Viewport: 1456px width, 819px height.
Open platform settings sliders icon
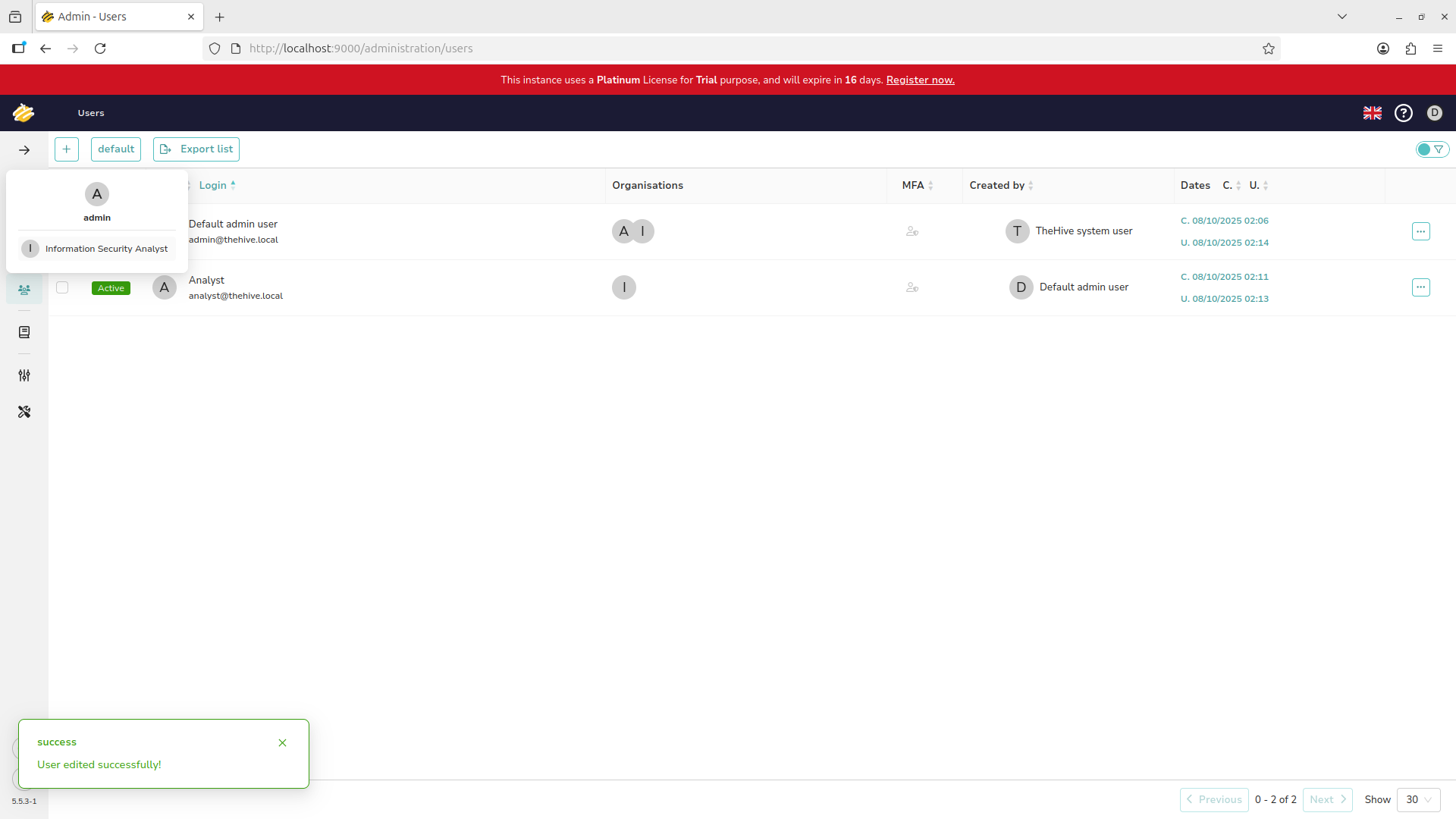[24, 375]
